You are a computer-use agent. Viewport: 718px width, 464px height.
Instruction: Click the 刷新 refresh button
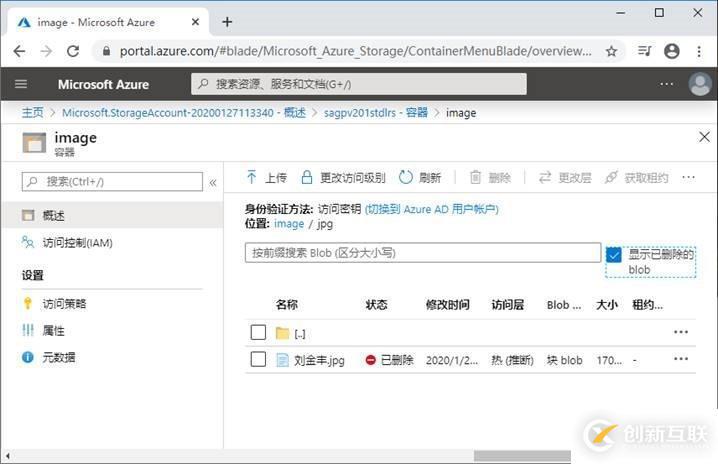click(x=420, y=177)
